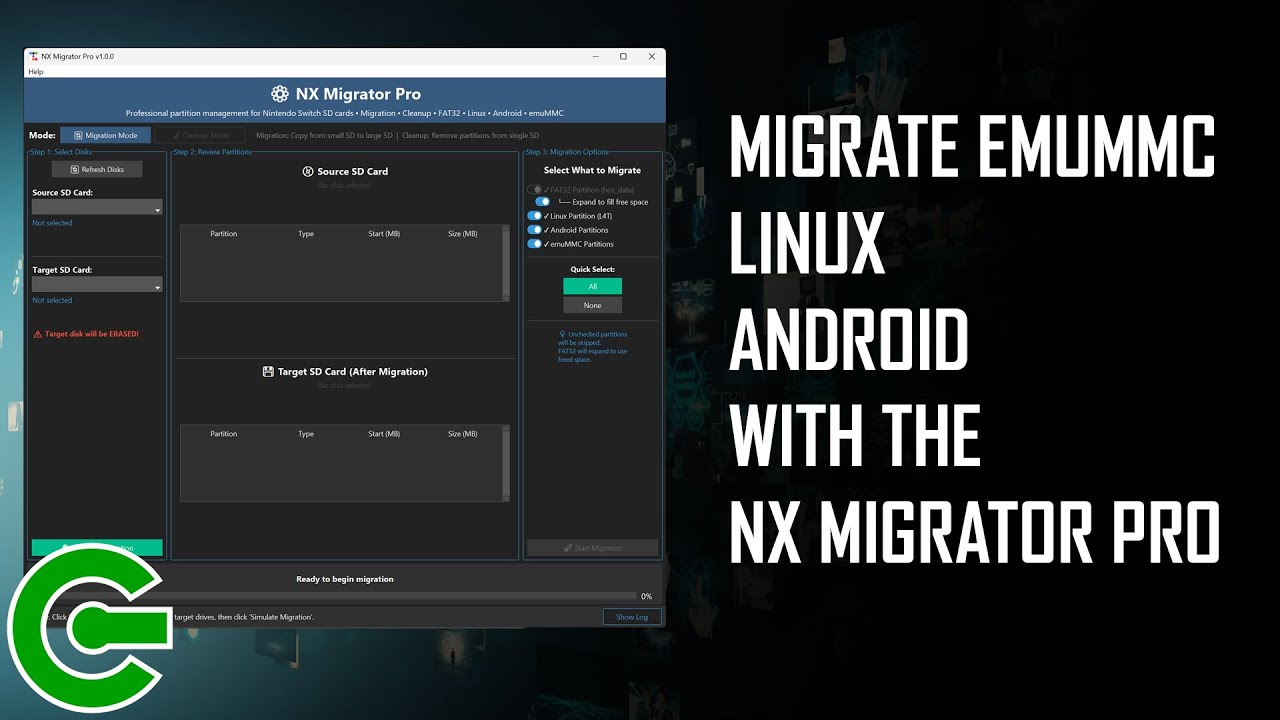Click 'Ready to begin migration' status text

pyautogui.click(x=345, y=579)
